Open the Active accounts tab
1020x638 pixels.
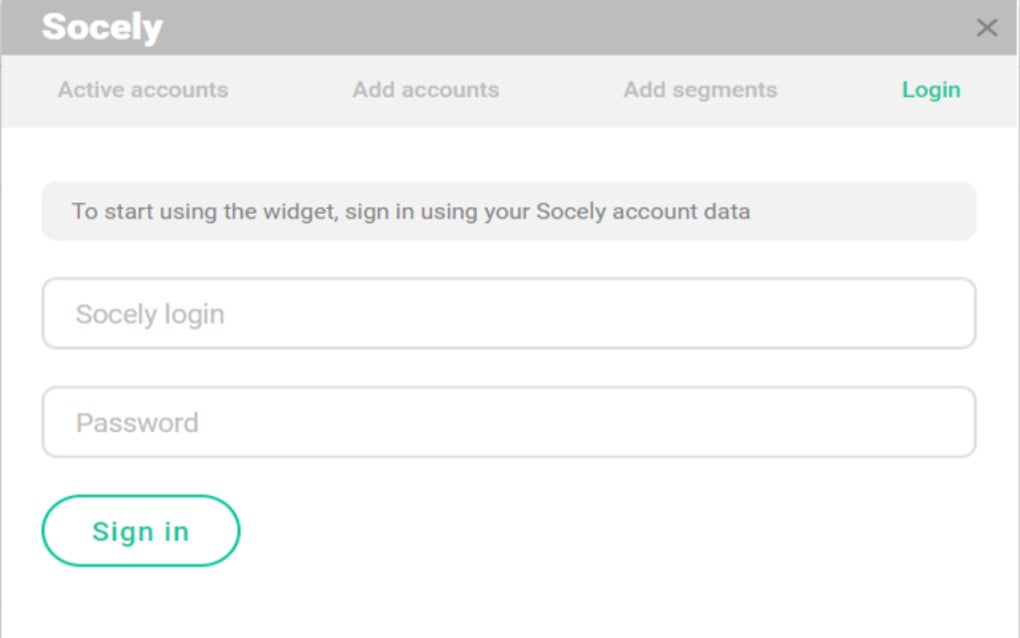tap(143, 90)
